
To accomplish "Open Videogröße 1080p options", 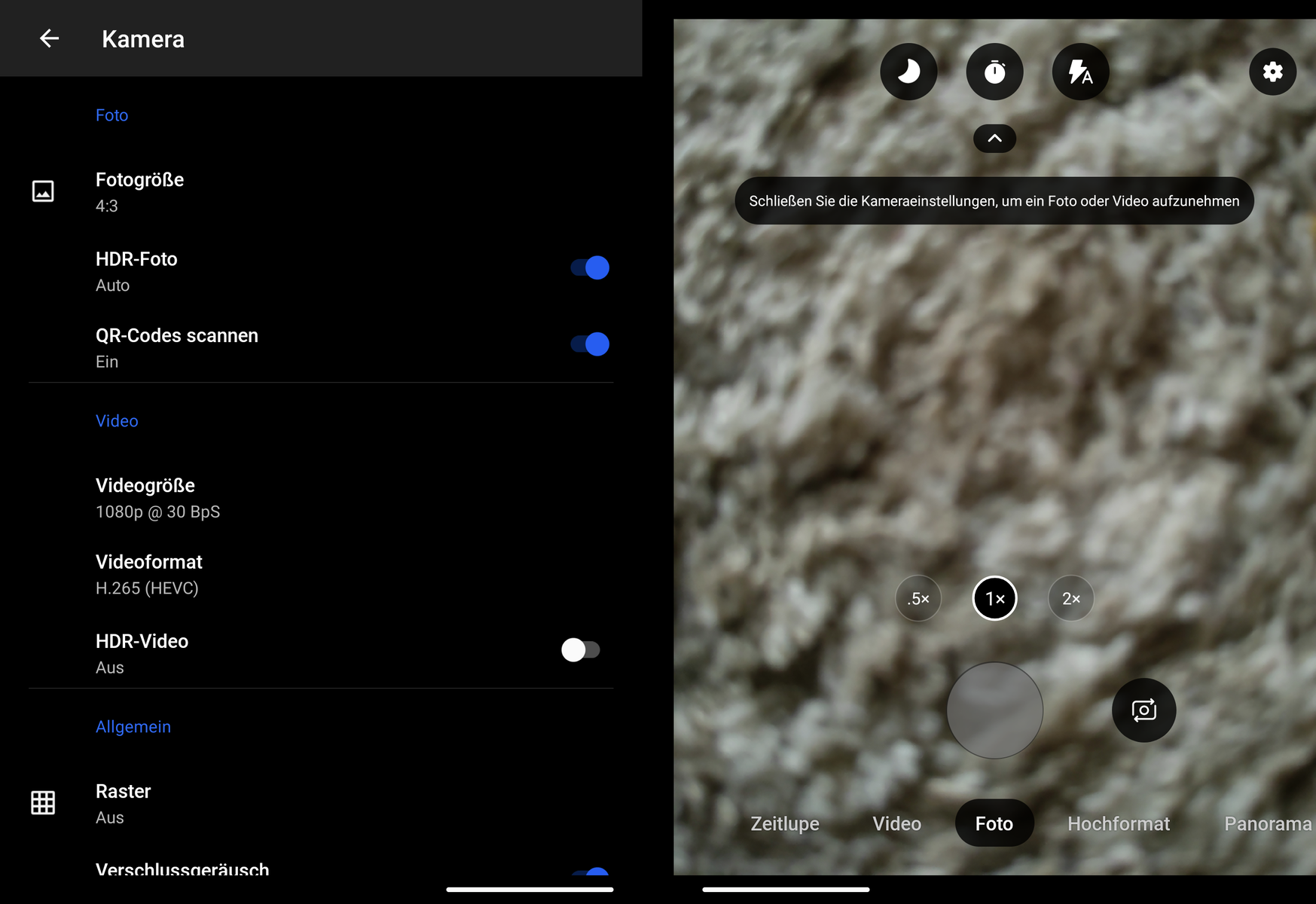I will (x=157, y=498).
